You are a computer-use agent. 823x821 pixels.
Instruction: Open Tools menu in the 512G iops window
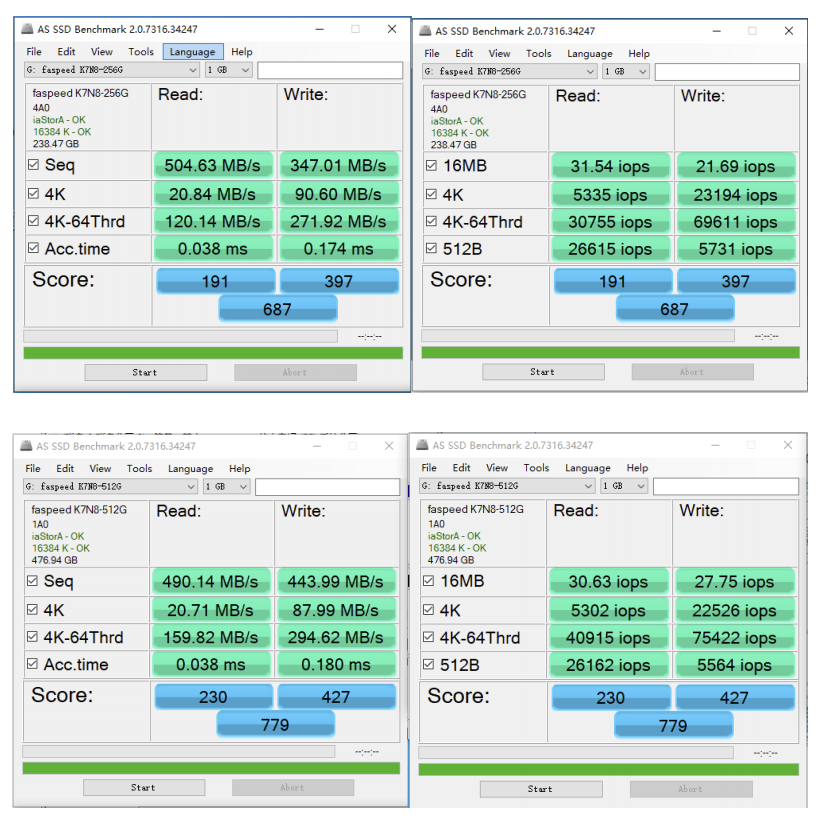click(536, 468)
